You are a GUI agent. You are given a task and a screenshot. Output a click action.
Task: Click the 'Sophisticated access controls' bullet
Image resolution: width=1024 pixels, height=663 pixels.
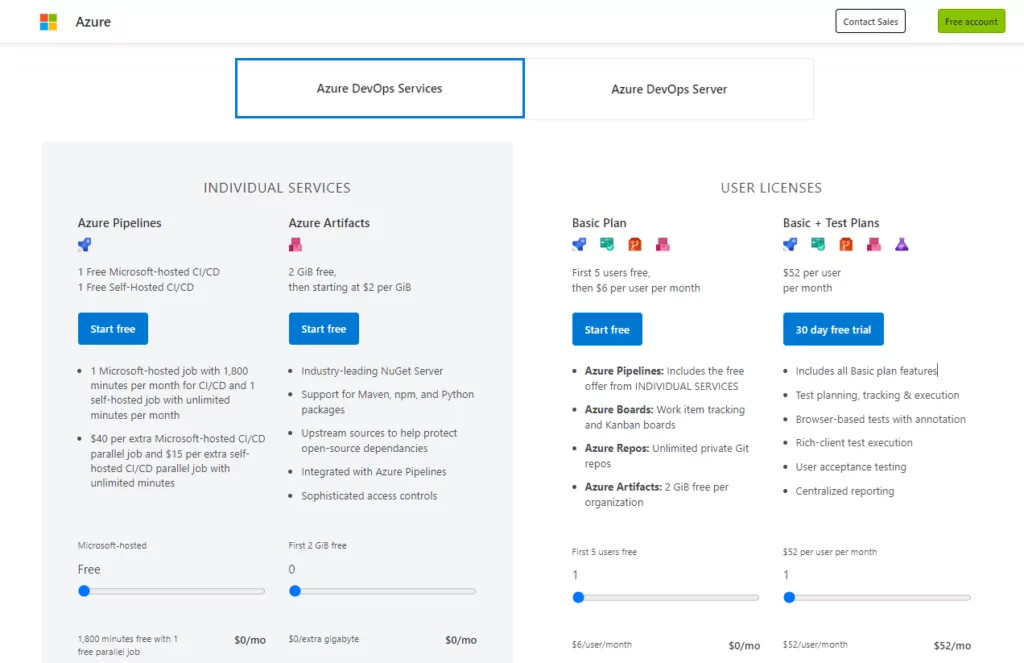pos(369,496)
